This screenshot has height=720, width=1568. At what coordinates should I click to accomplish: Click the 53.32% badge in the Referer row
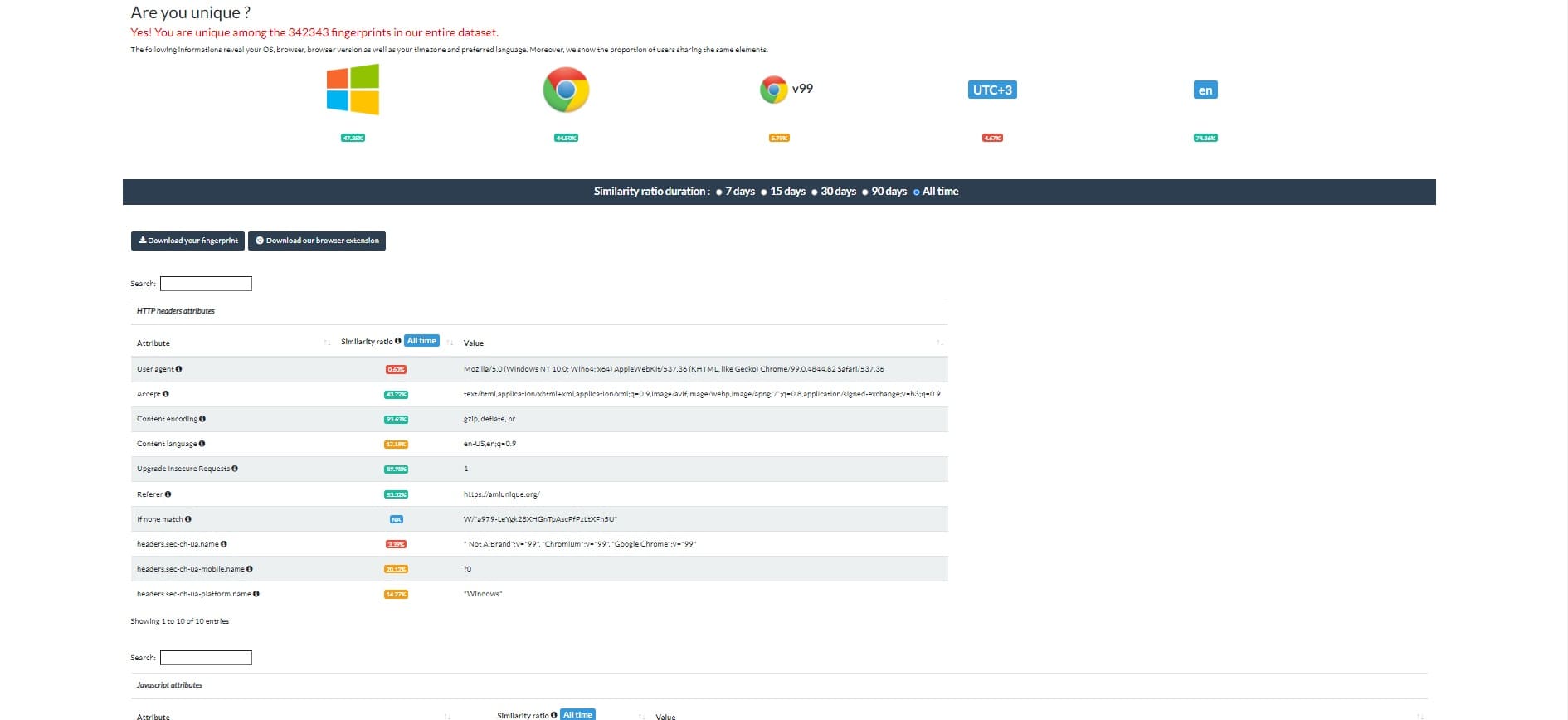tap(396, 494)
